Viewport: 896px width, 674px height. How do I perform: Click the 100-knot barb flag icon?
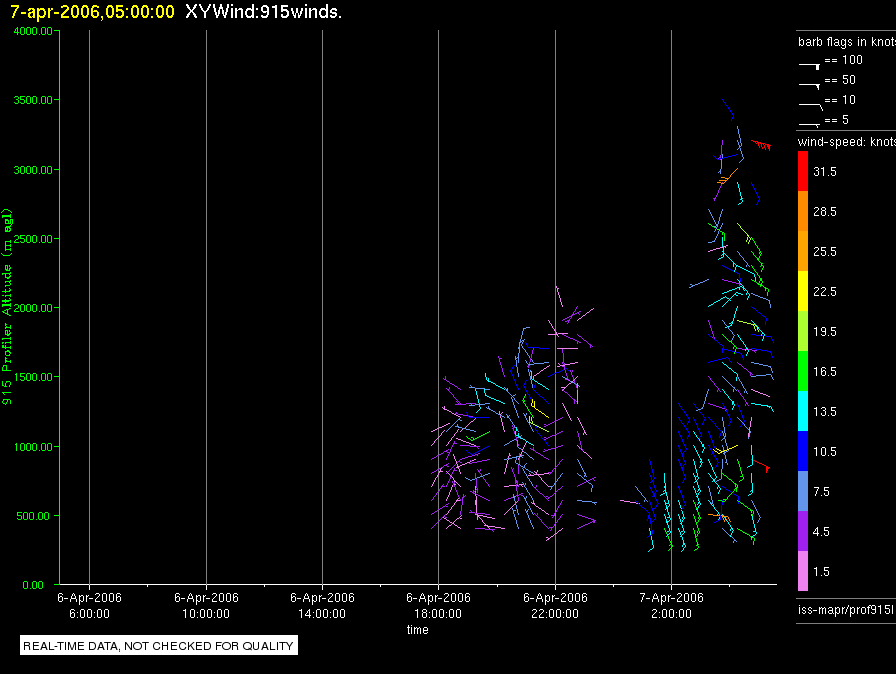coord(809,66)
